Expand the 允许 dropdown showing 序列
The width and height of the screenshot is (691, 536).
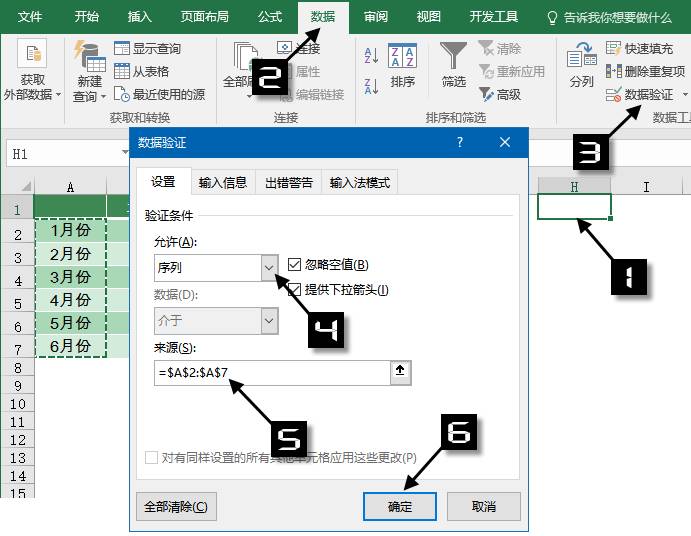(269, 268)
